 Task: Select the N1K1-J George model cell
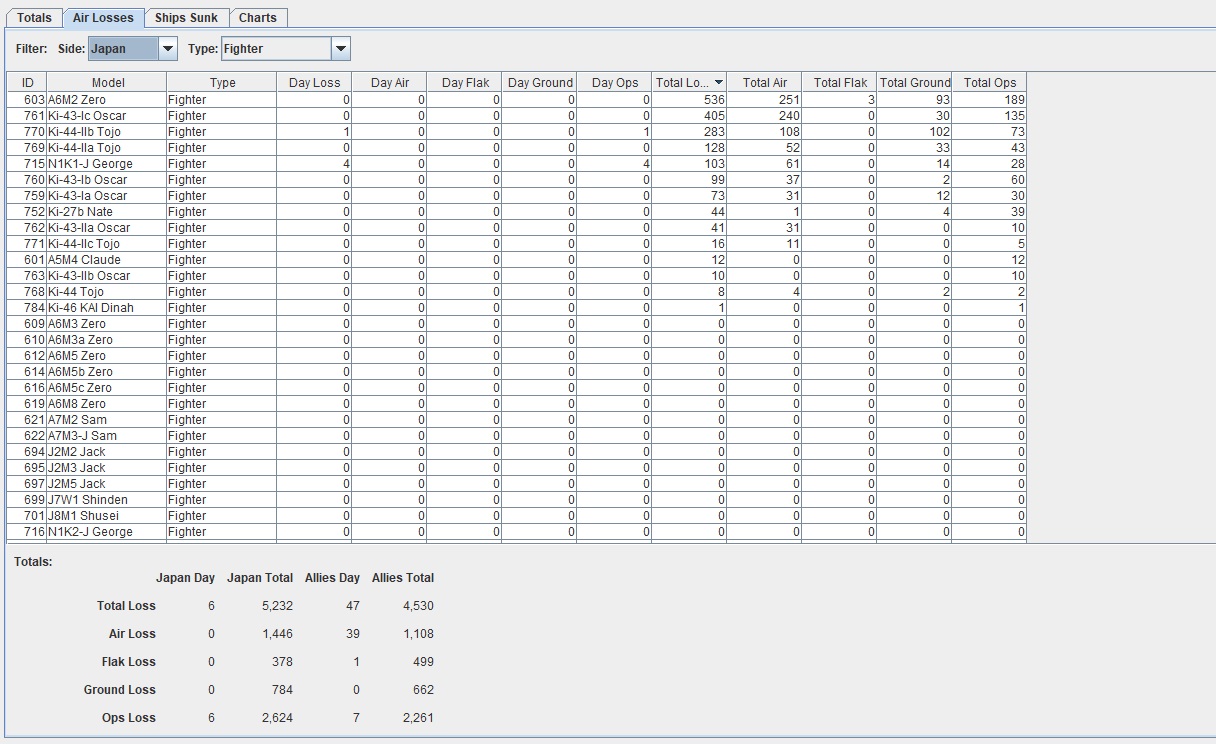(107, 164)
